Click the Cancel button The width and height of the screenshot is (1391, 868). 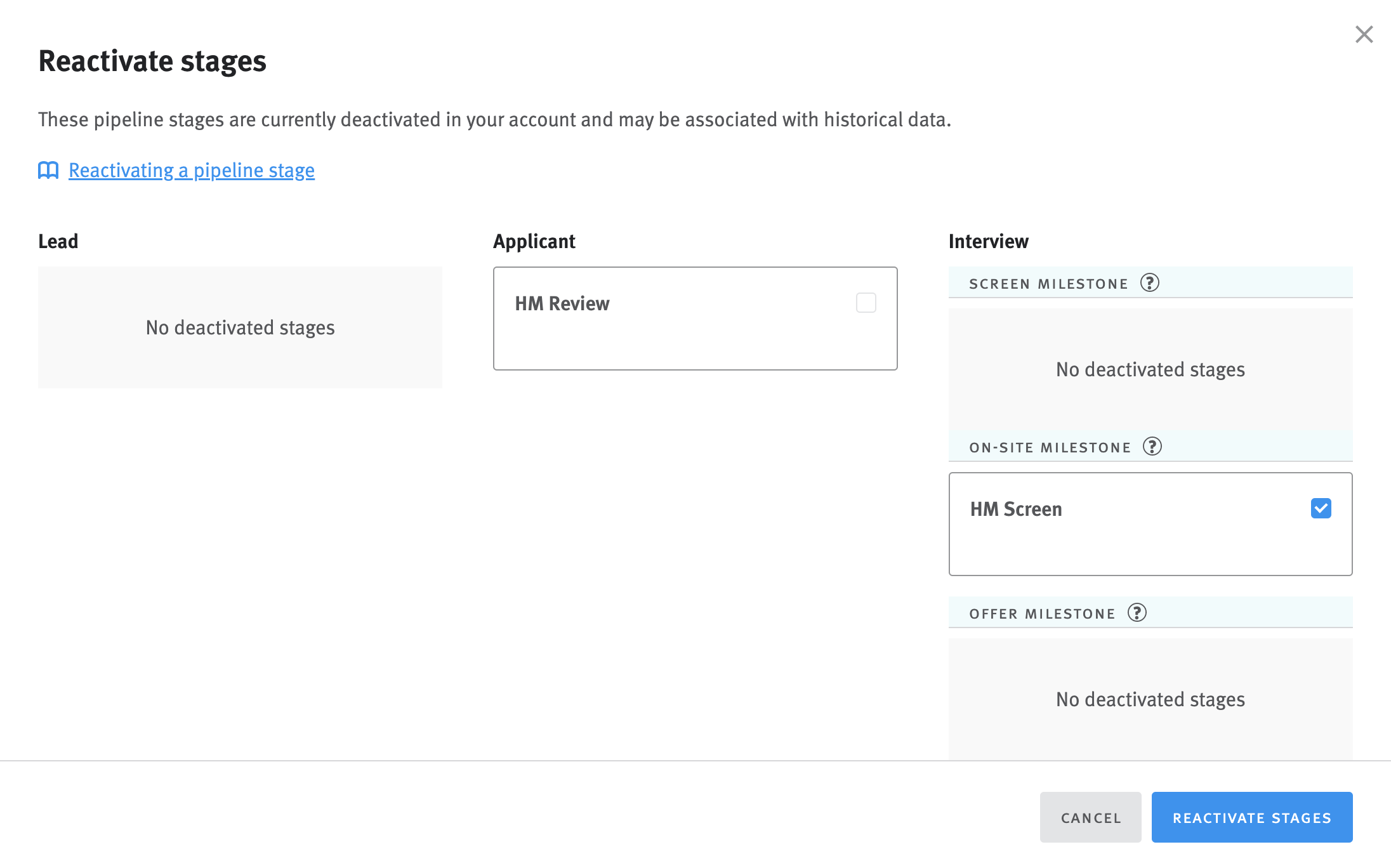[x=1090, y=817]
